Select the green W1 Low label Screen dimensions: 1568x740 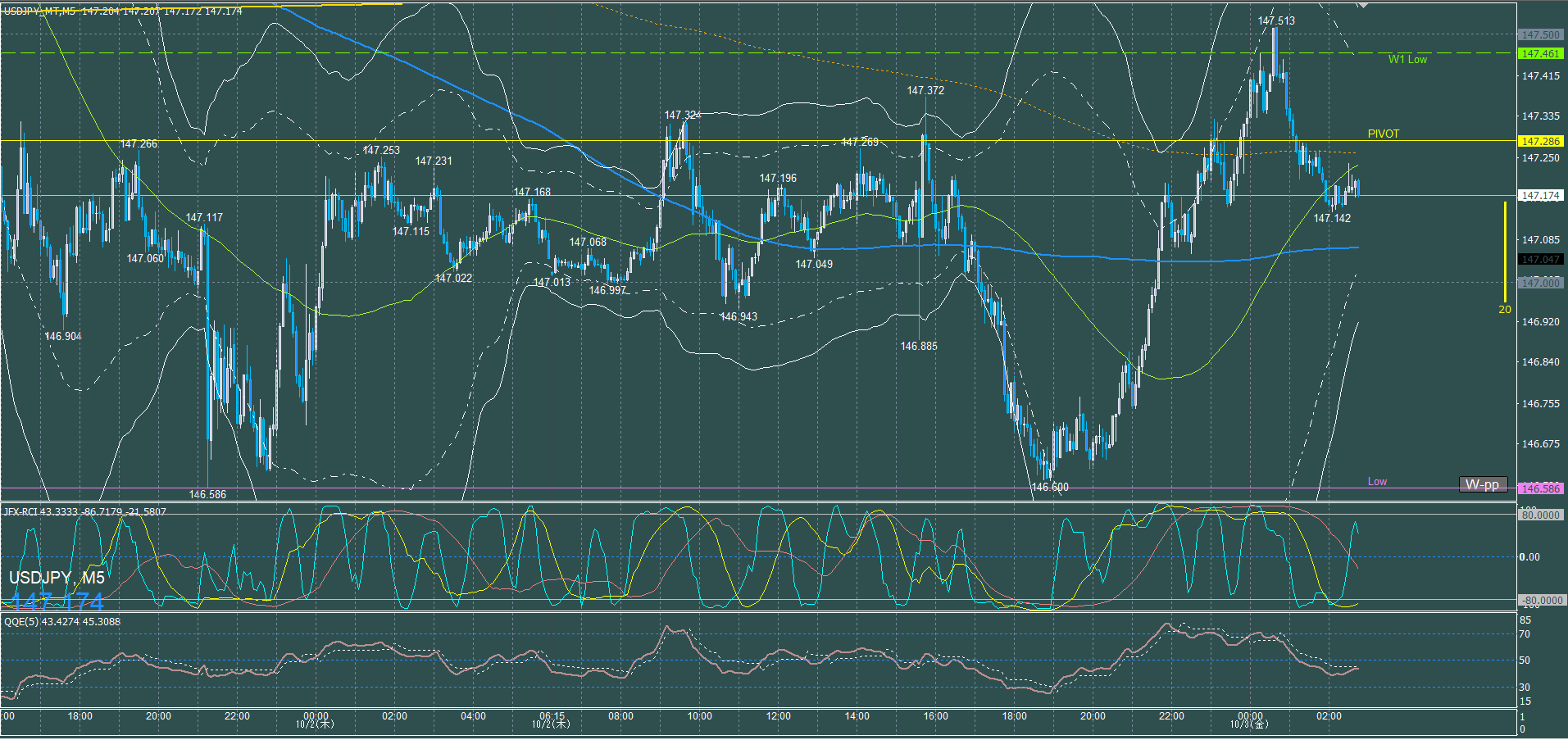(1407, 59)
